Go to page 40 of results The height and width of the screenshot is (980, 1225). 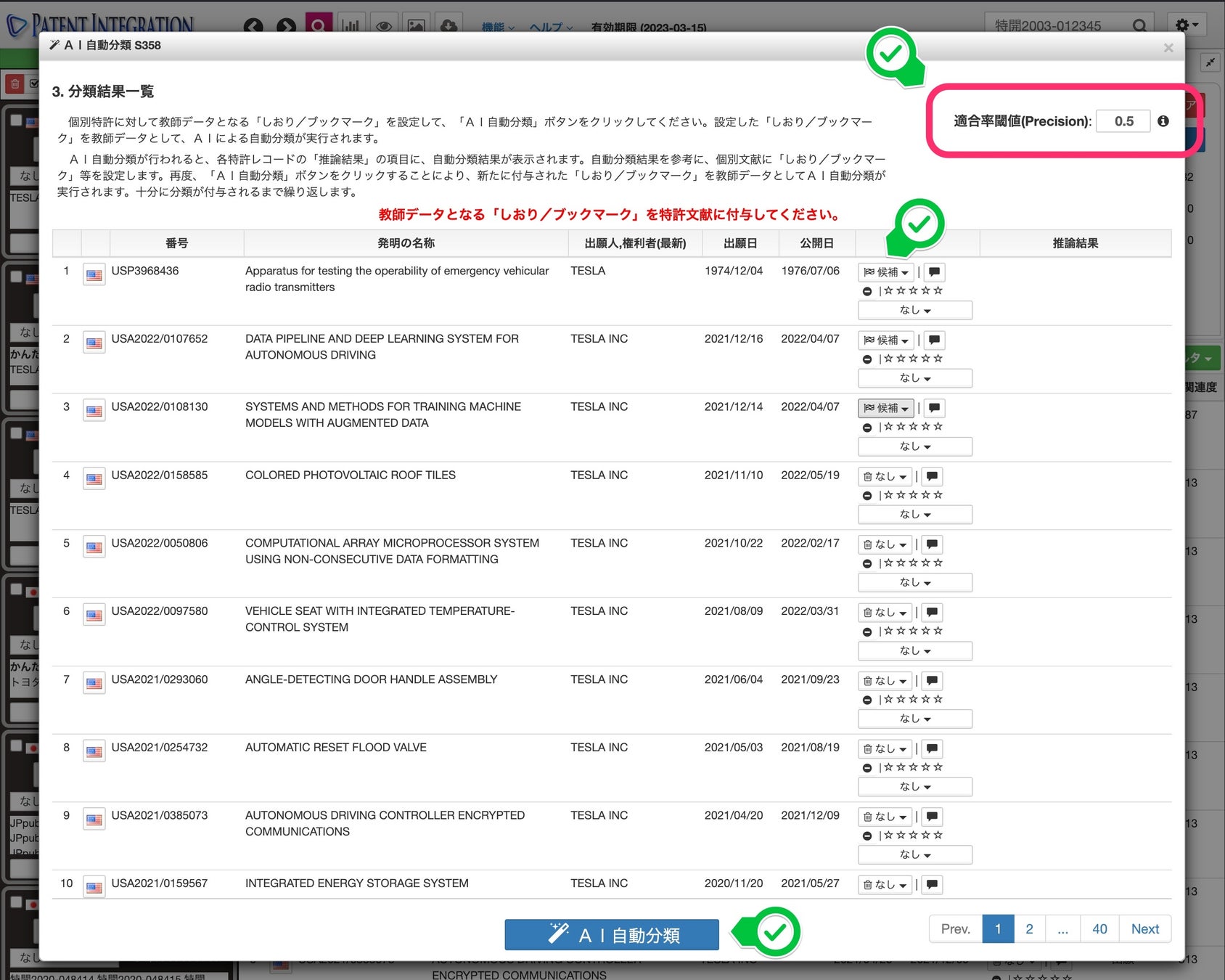[x=1099, y=929]
